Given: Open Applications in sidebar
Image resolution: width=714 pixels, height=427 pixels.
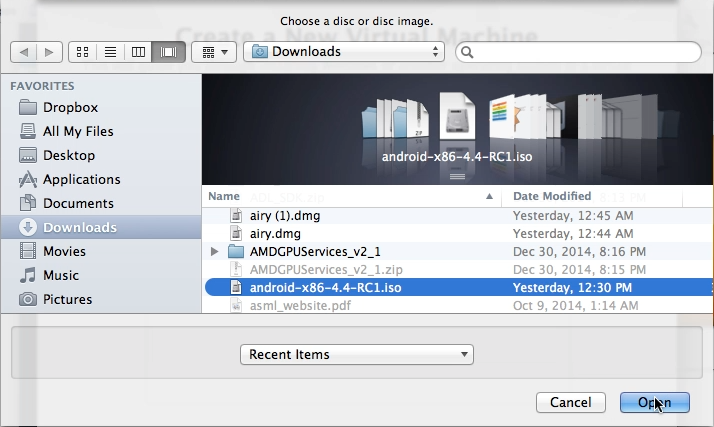Looking at the screenshot, I should 70,180.
